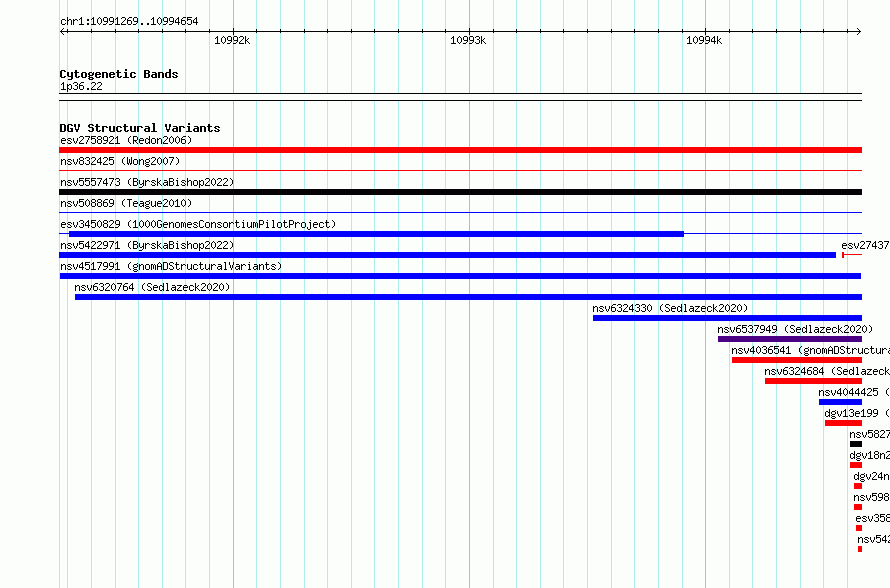
Task: Click the blue bar of nsv5422971
Action: tap(448, 255)
